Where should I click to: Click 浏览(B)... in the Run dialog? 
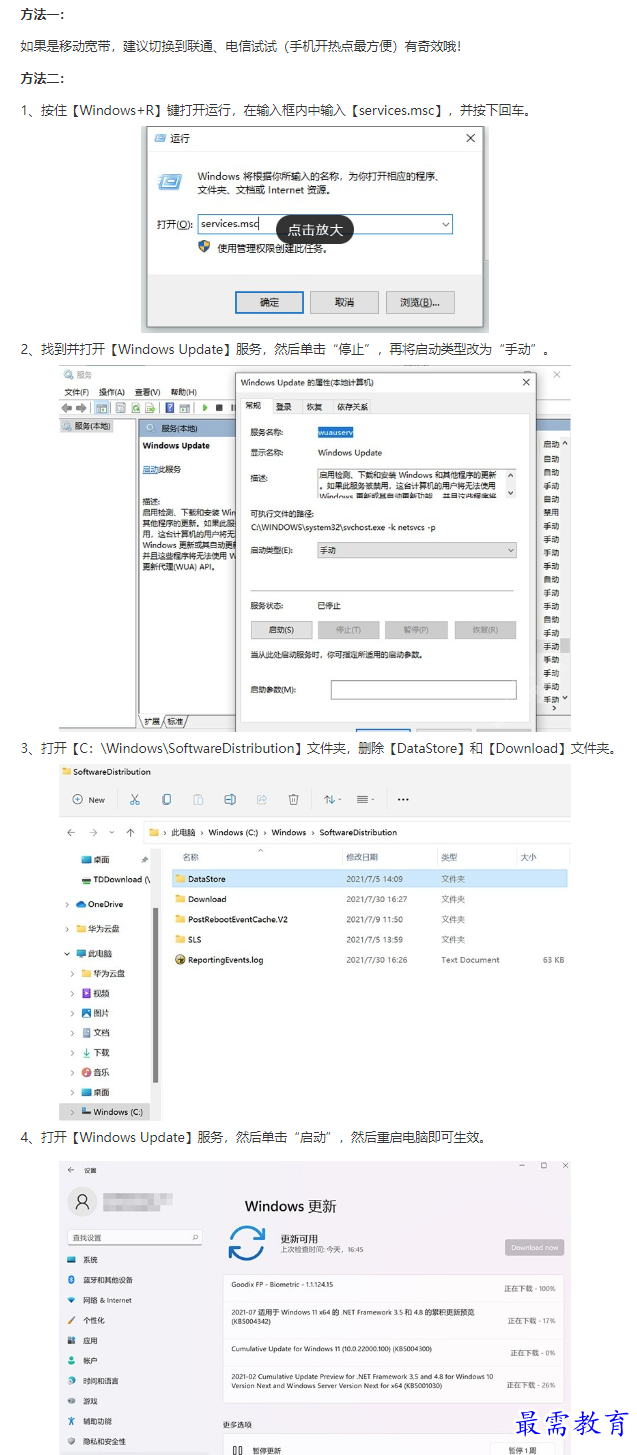(x=420, y=302)
